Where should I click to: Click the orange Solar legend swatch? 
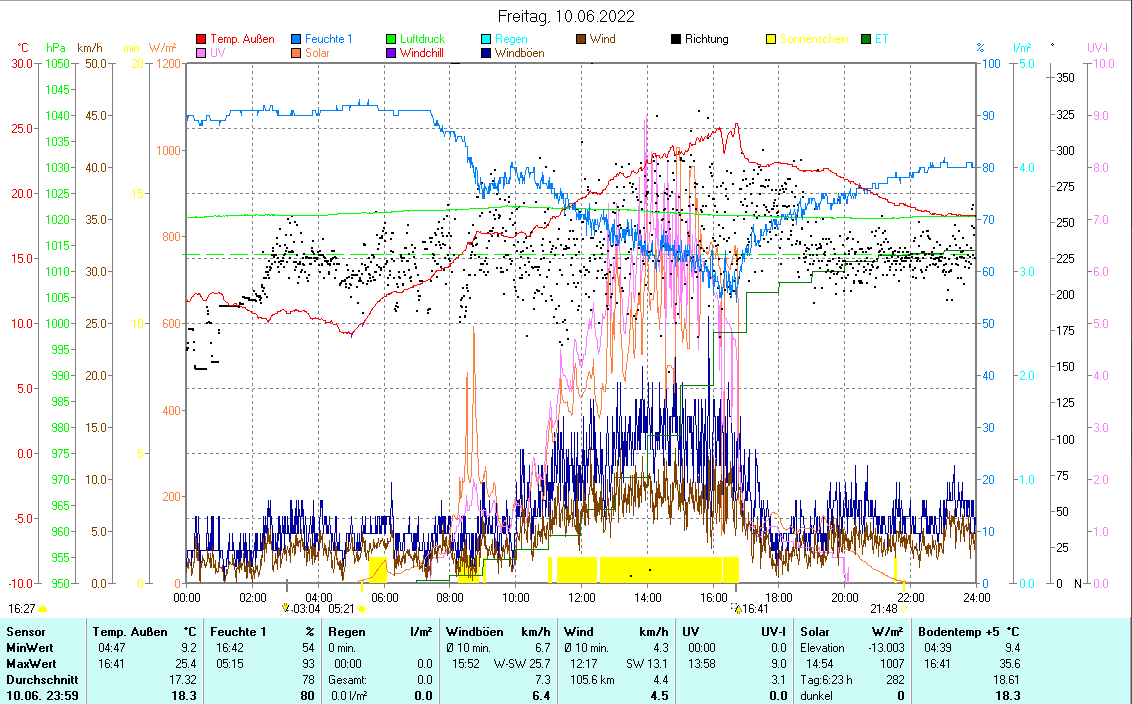pyautogui.click(x=296, y=53)
